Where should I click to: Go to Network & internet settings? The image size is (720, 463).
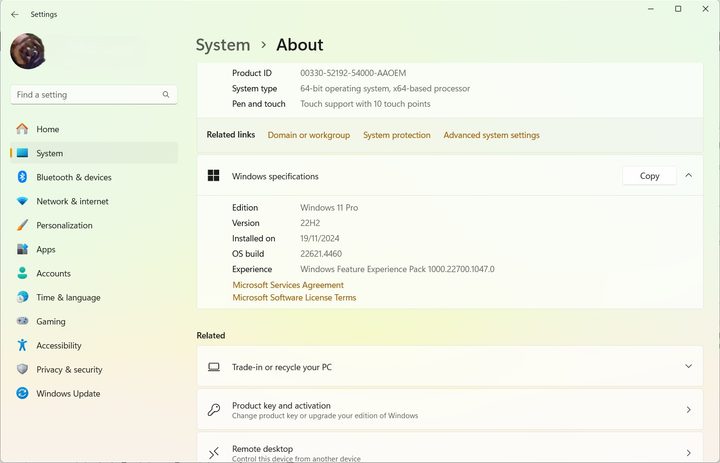94,201
